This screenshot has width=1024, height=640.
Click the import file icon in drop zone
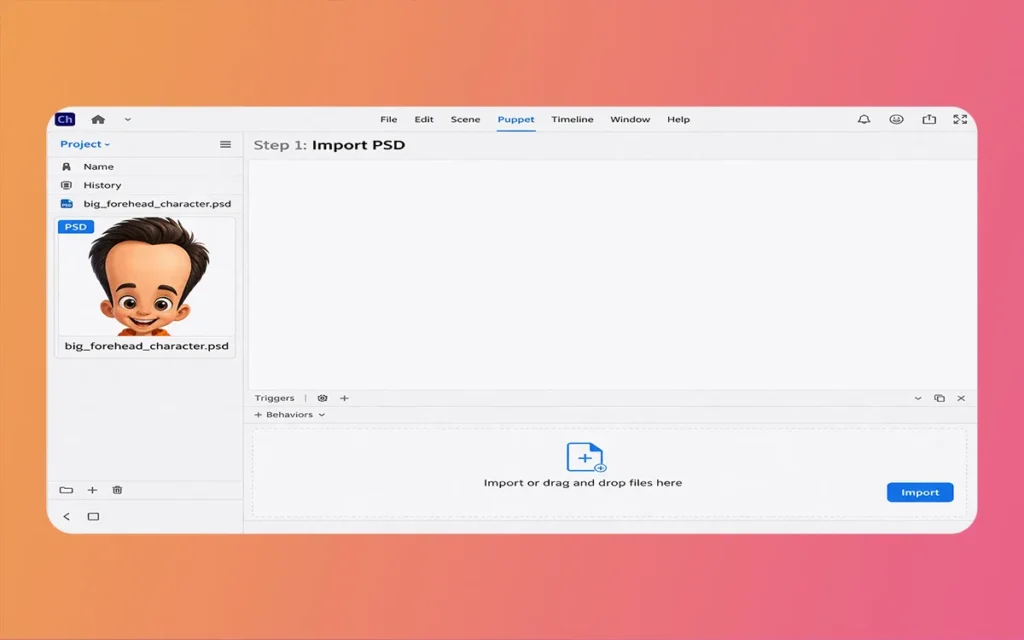click(x=585, y=457)
